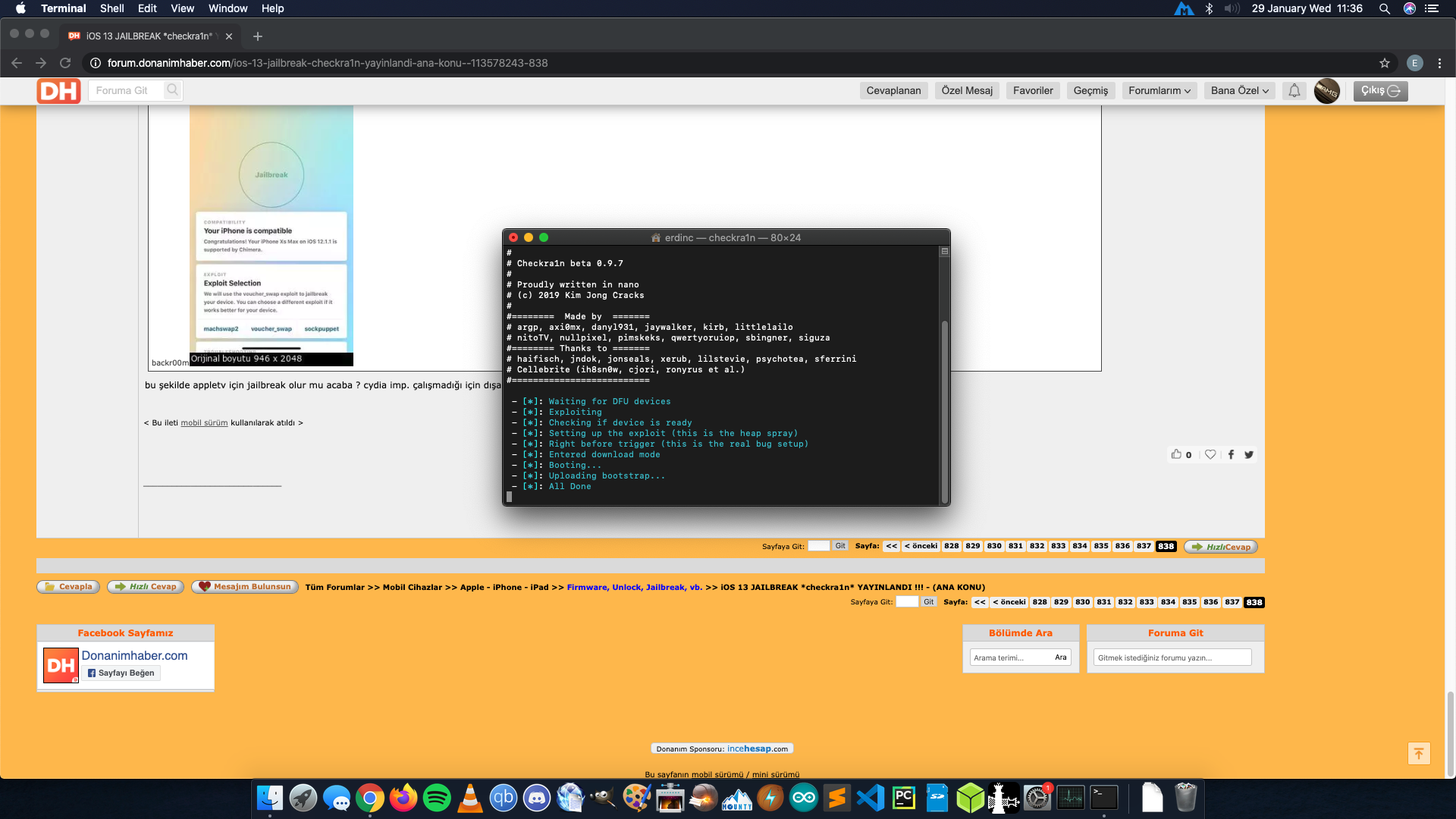Launch Firefox from the dock
This screenshot has height=819, width=1456.
[x=403, y=798]
